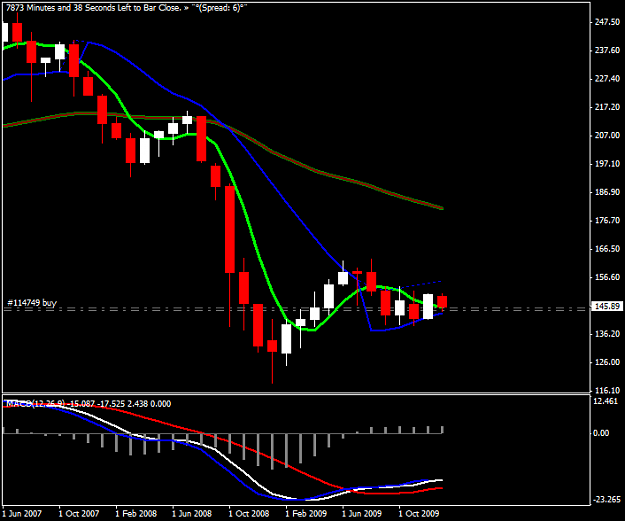Click the '1 Jun 2009' date label
The height and width of the screenshot is (521, 625).
click(x=362, y=513)
